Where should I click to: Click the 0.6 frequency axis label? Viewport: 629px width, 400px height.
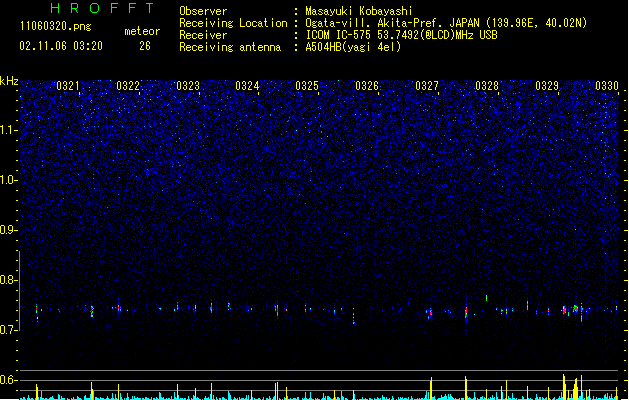9,380
